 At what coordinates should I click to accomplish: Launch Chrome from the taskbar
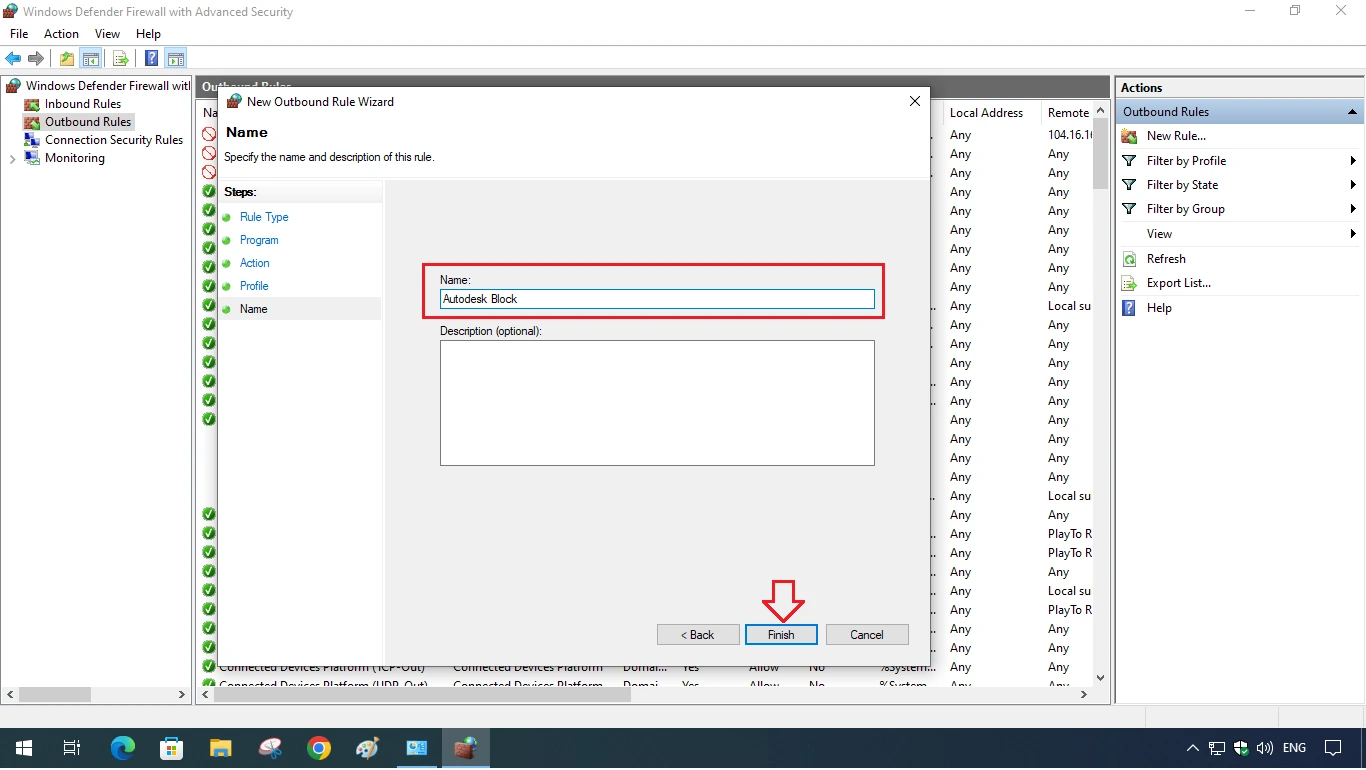click(319, 747)
